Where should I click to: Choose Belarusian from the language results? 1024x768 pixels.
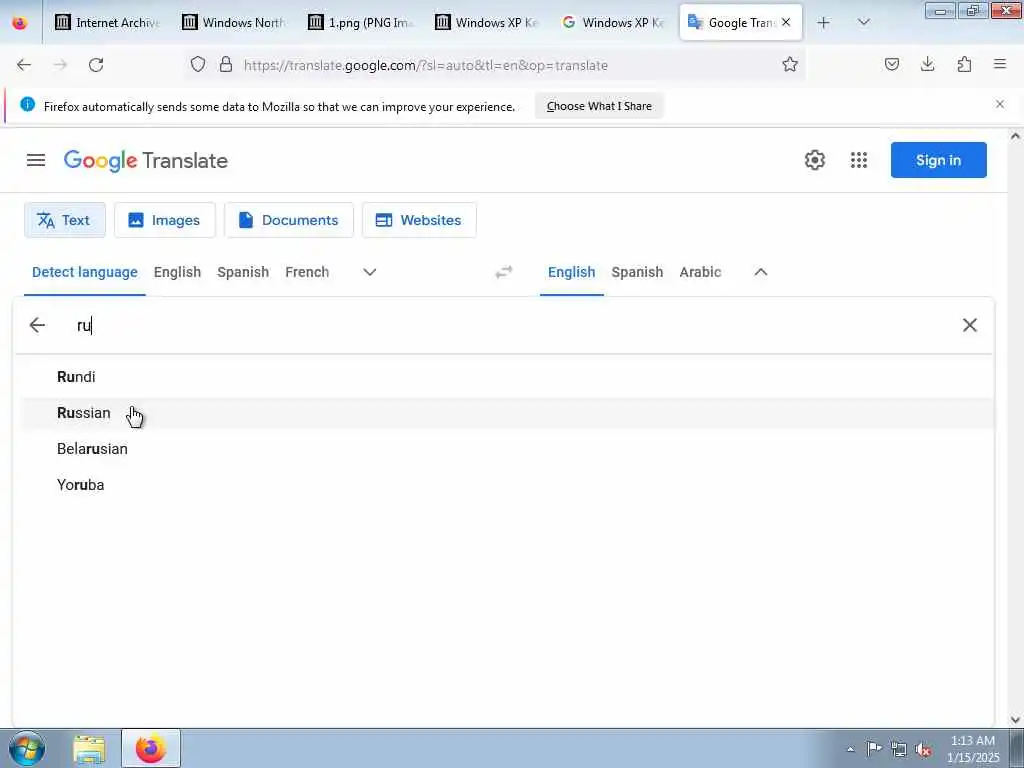(x=506, y=449)
